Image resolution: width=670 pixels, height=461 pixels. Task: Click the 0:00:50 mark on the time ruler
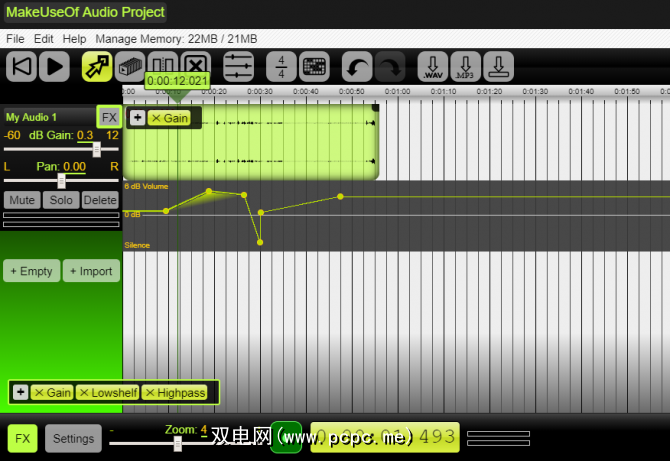pos(352,91)
